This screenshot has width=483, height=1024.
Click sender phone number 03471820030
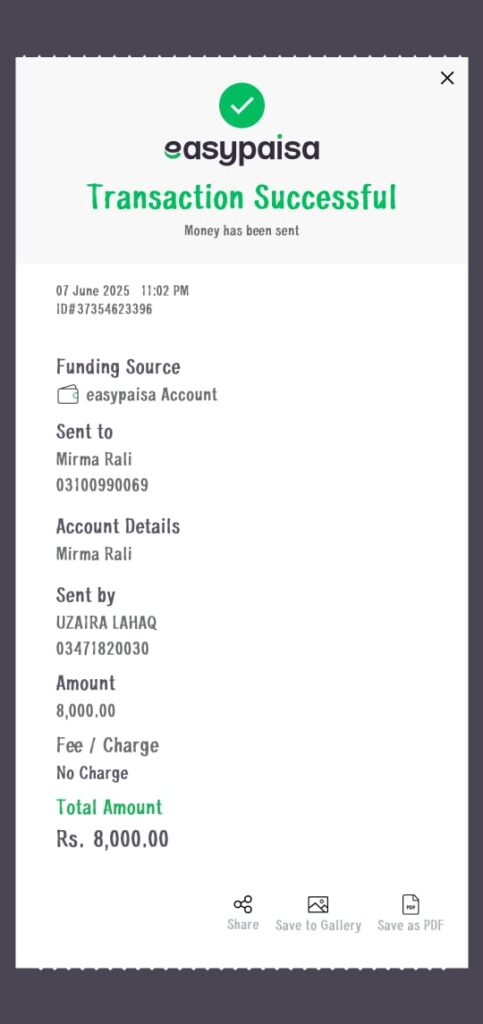point(102,648)
